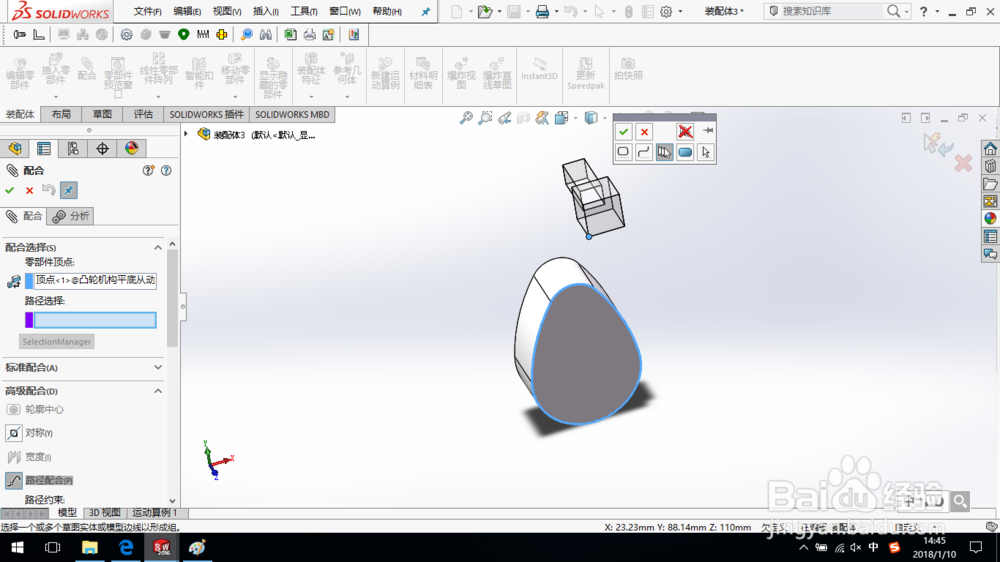This screenshot has height=562, width=1000.
Task: Select 轮廓中心 profile center mate
Action: tap(34, 410)
